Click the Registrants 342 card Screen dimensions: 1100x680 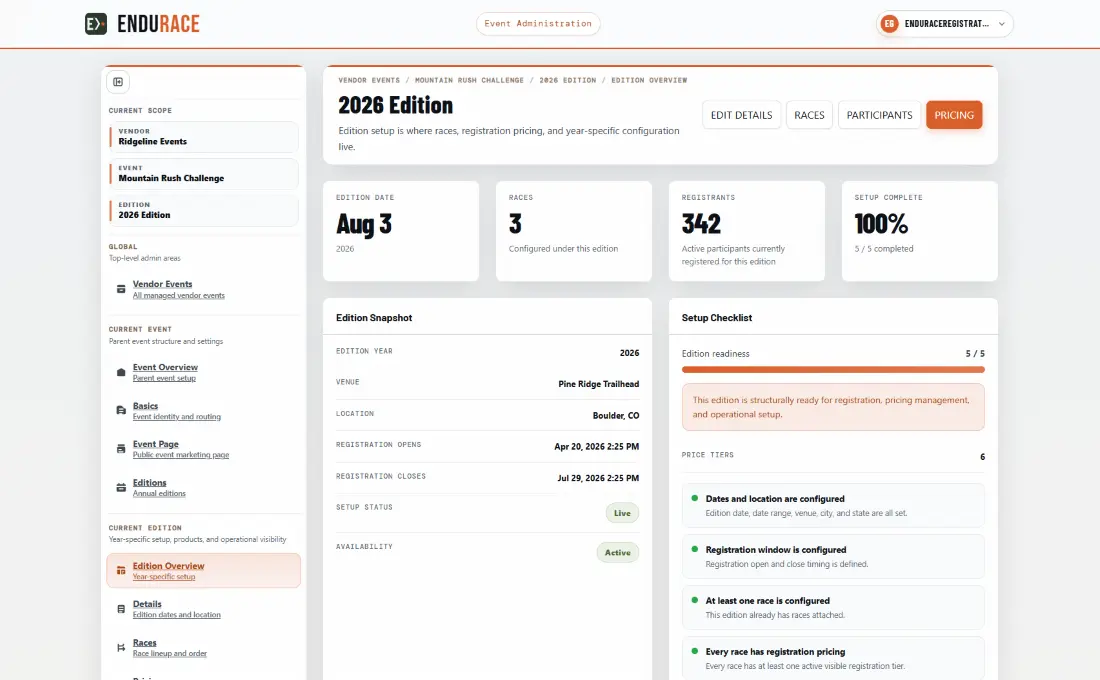pos(746,231)
